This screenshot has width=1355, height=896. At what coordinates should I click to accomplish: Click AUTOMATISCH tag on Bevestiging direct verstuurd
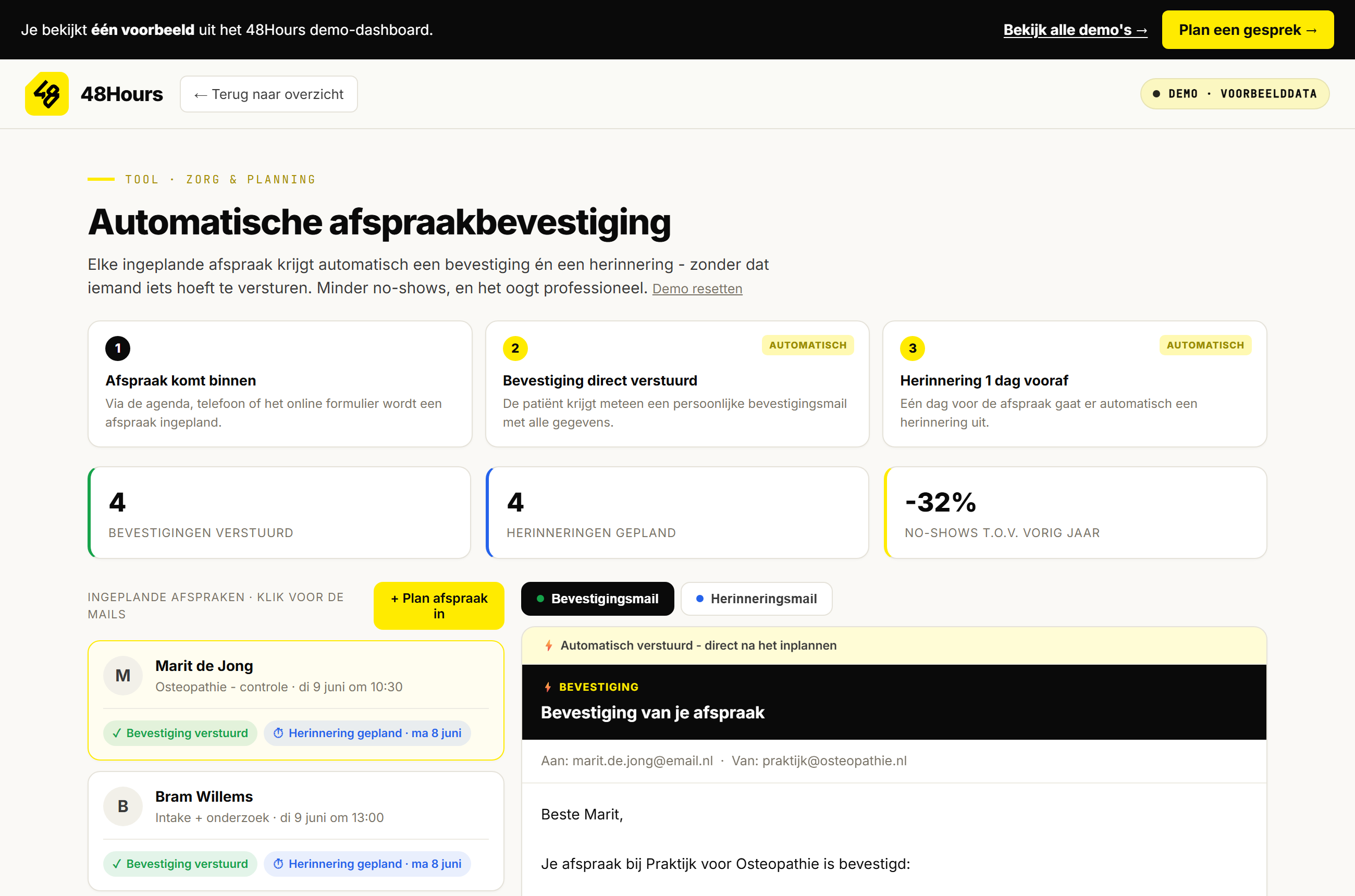pyautogui.click(x=807, y=345)
